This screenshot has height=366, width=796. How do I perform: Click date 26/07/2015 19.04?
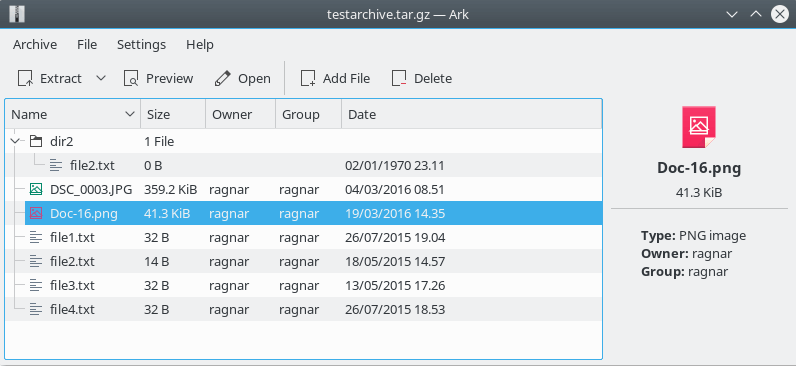(x=395, y=238)
